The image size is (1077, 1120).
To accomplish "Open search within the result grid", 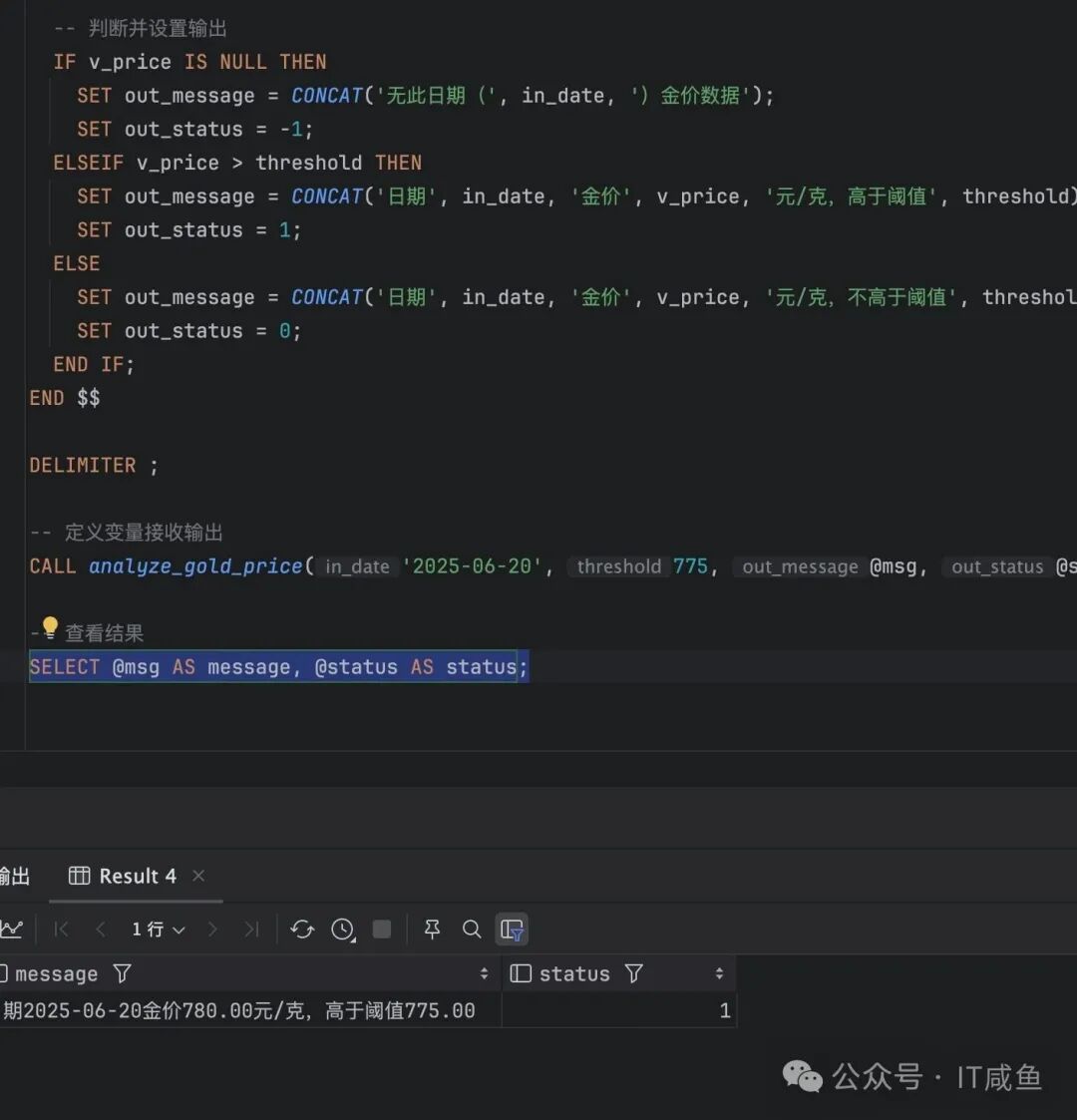I will (x=472, y=929).
